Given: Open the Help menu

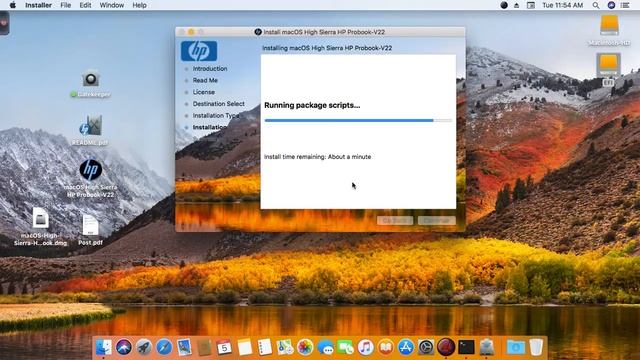Looking at the screenshot, I should tap(140, 5).
